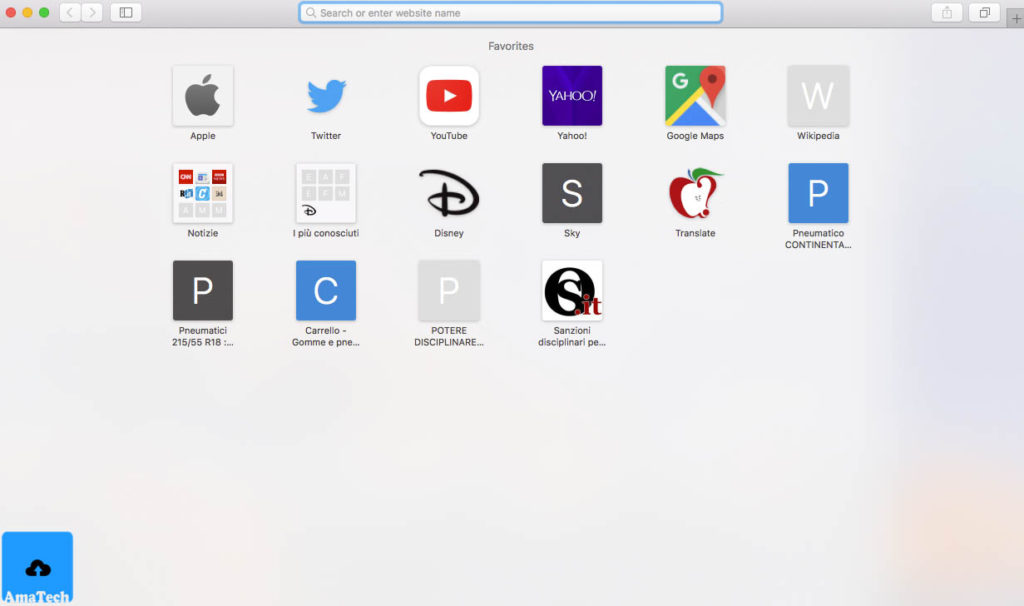Open the Translate favorite
The image size is (1024, 606).
pos(695,193)
